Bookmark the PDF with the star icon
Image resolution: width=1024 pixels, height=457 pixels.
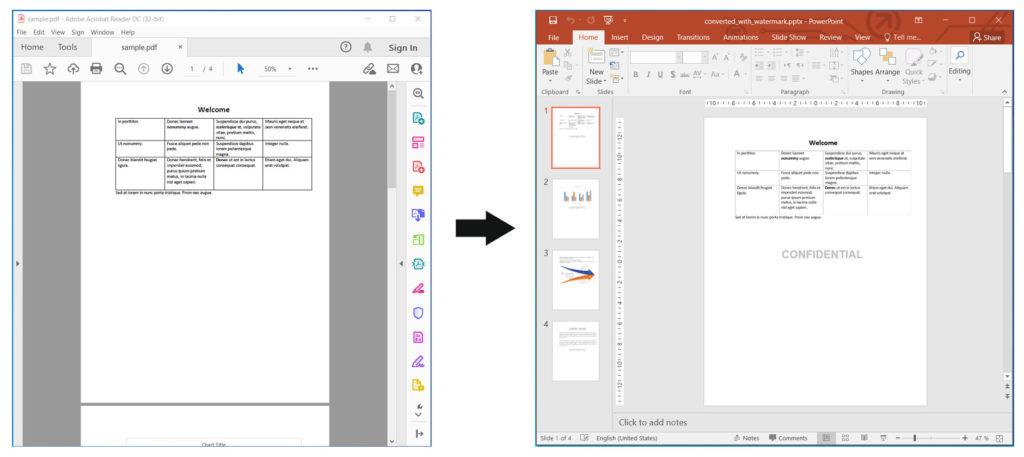click(x=49, y=69)
